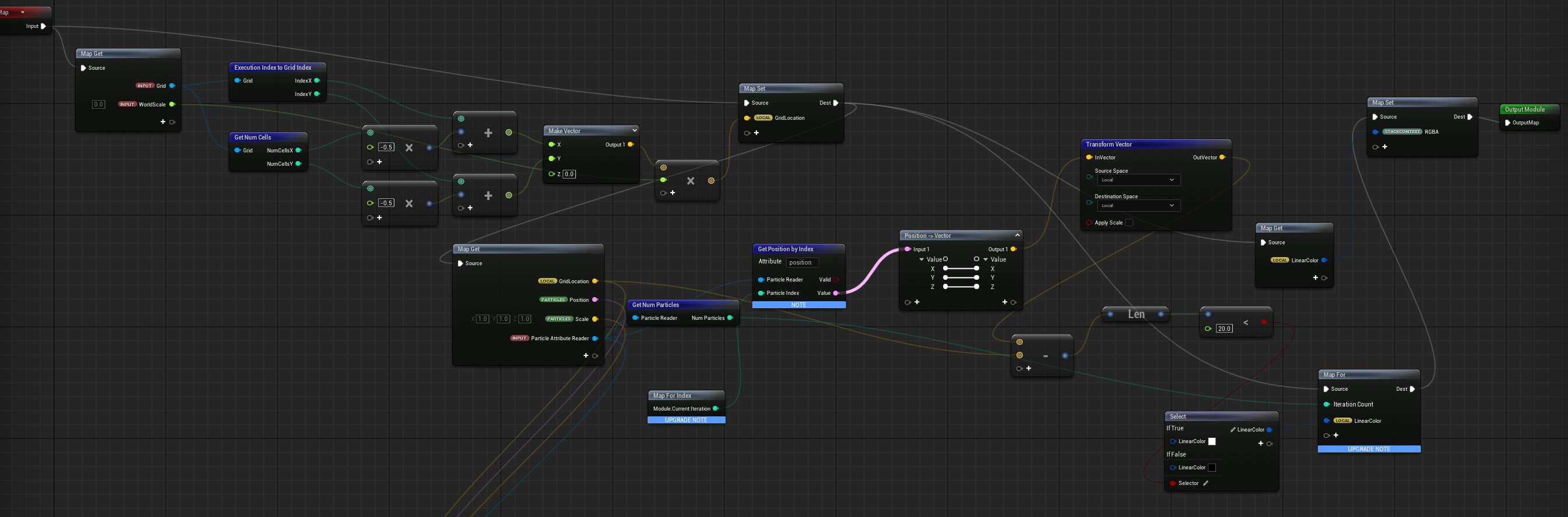Image resolution: width=1568 pixels, height=517 pixels.
Task: Click the red output pin of less-than node
Action: pyautogui.click(x=1264, y=322)
